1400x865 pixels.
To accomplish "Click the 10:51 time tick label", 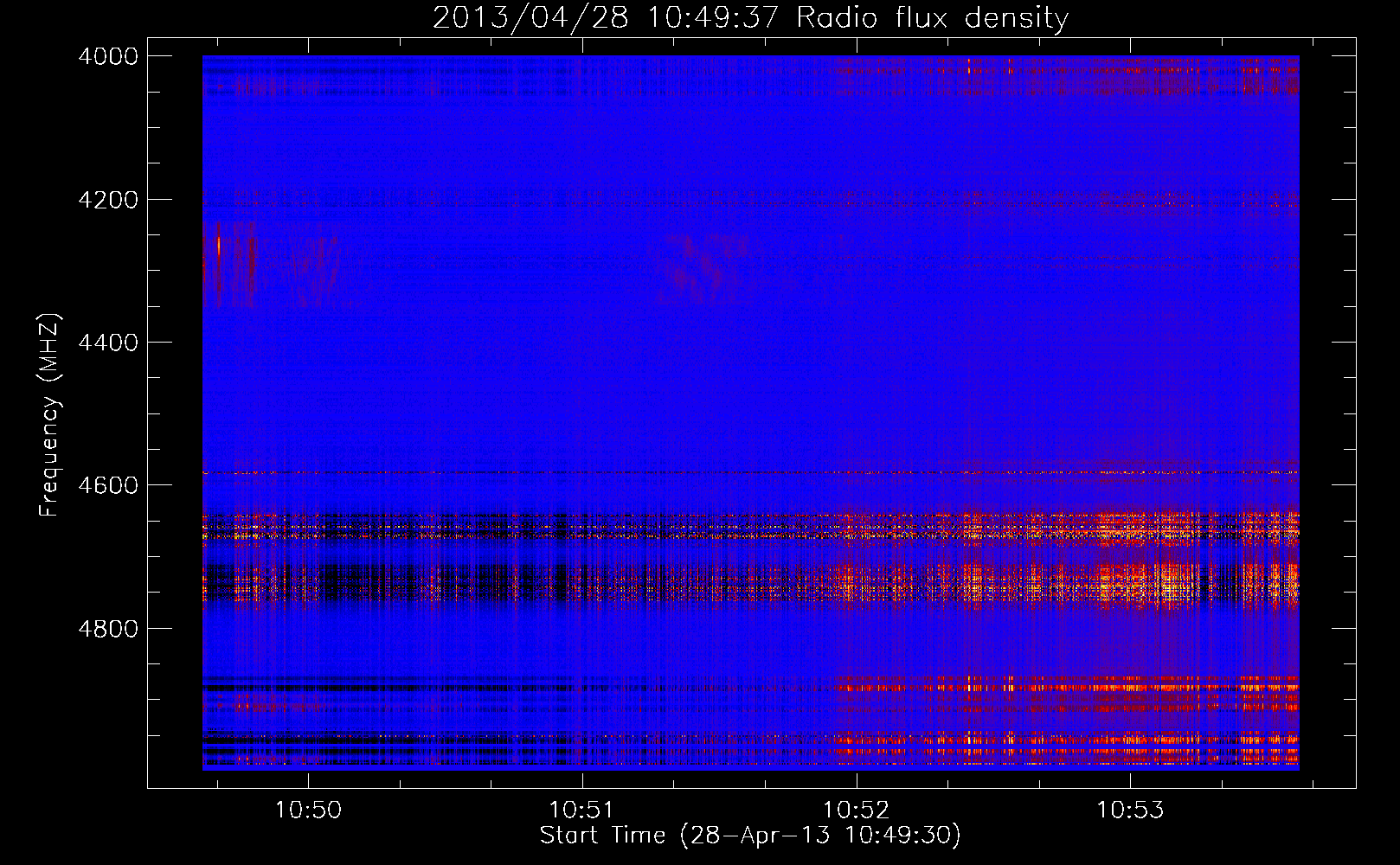I will 582,810.
